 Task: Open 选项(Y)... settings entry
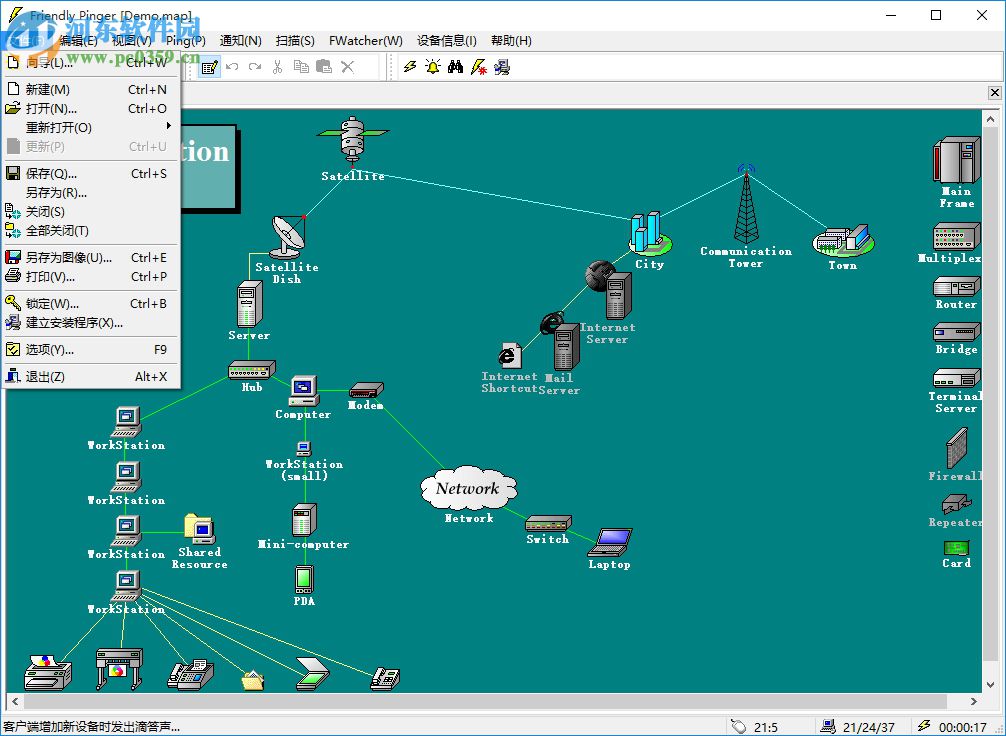coord(90,350)
